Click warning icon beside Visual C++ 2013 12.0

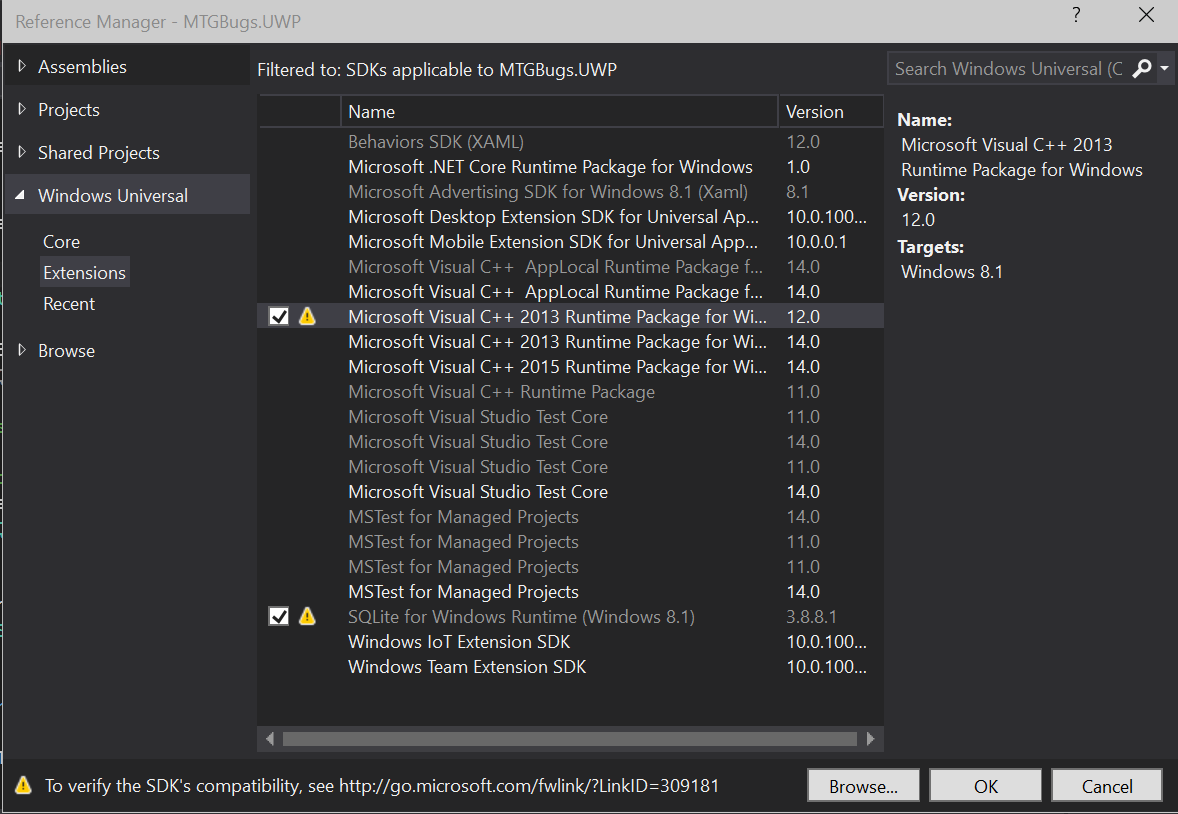307,317
